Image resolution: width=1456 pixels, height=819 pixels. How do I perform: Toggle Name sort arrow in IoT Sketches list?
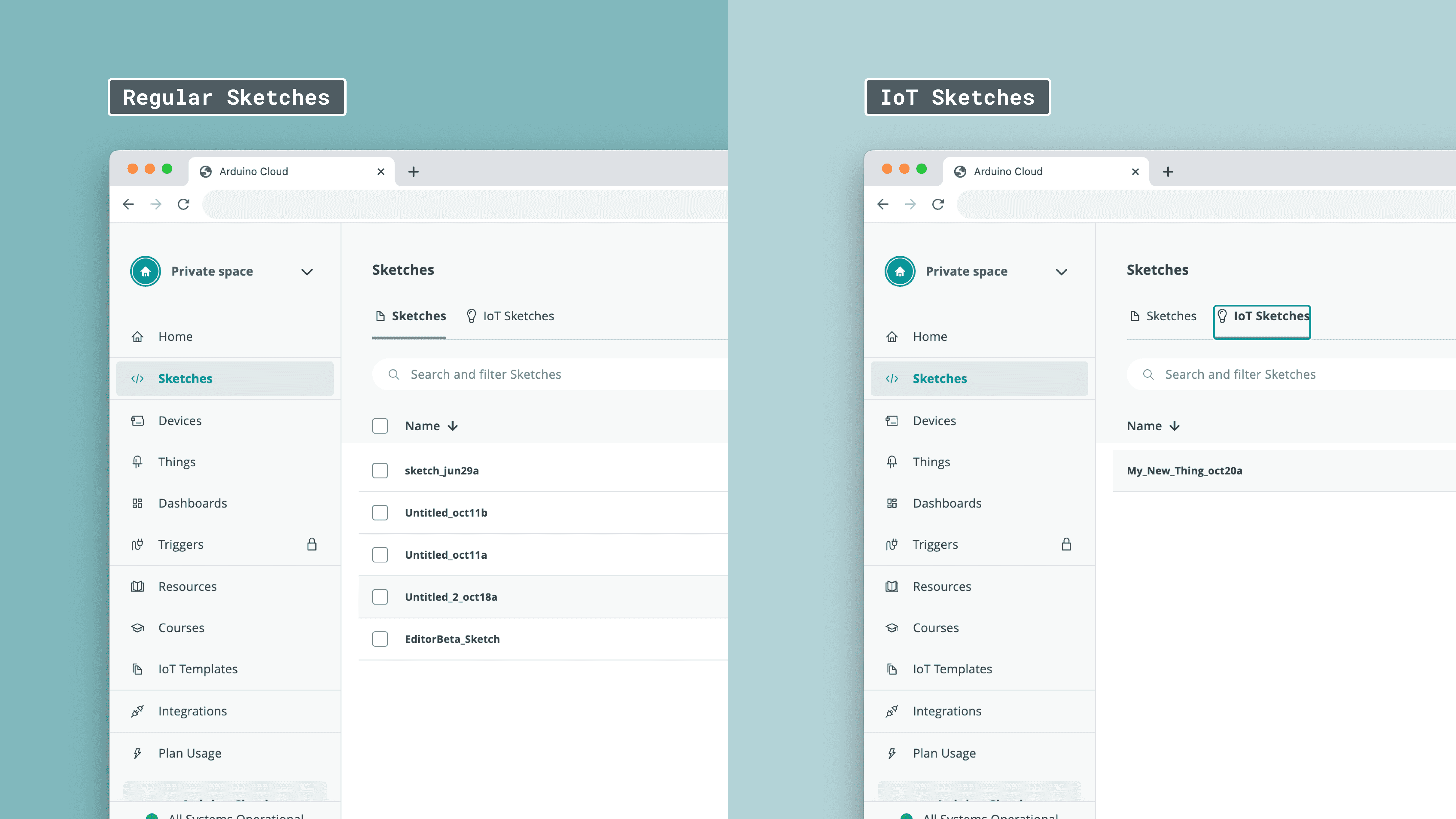pyautogui.click(x=1174, y=426)
